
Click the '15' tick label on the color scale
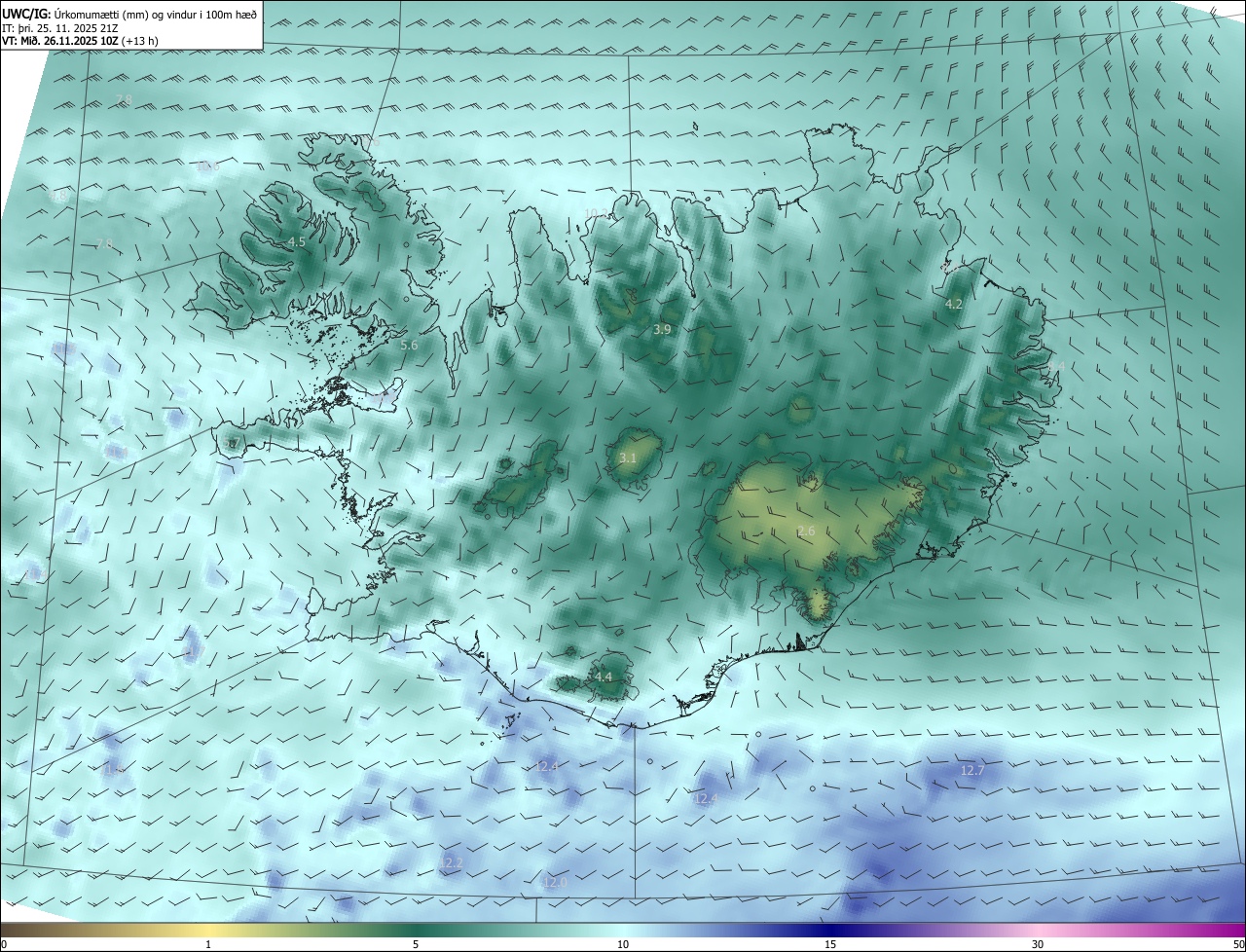830,944
